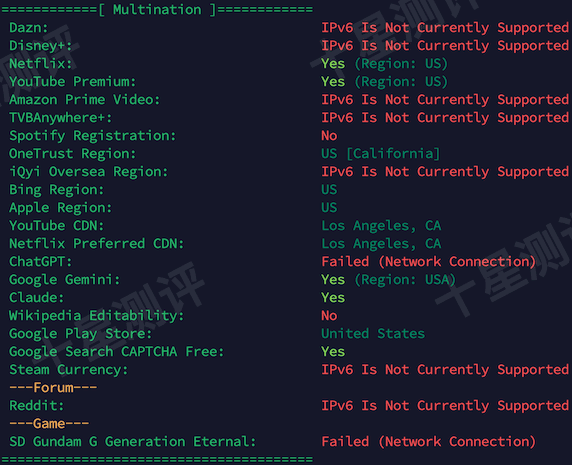Click Wikipedia Editability's No result
The image size is (572, 465).
(329, 315)
